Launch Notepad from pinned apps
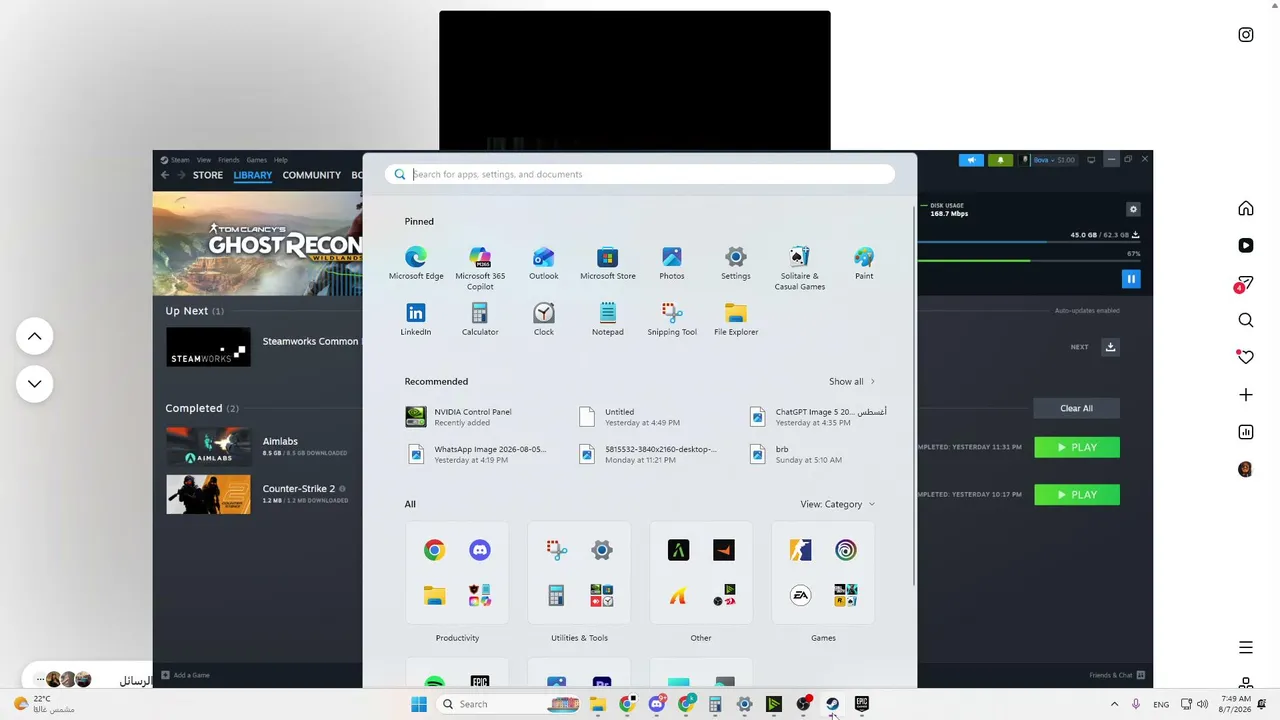Image resolution: width=1280 pixels, height=720 pixels. [x=608, y=319]
